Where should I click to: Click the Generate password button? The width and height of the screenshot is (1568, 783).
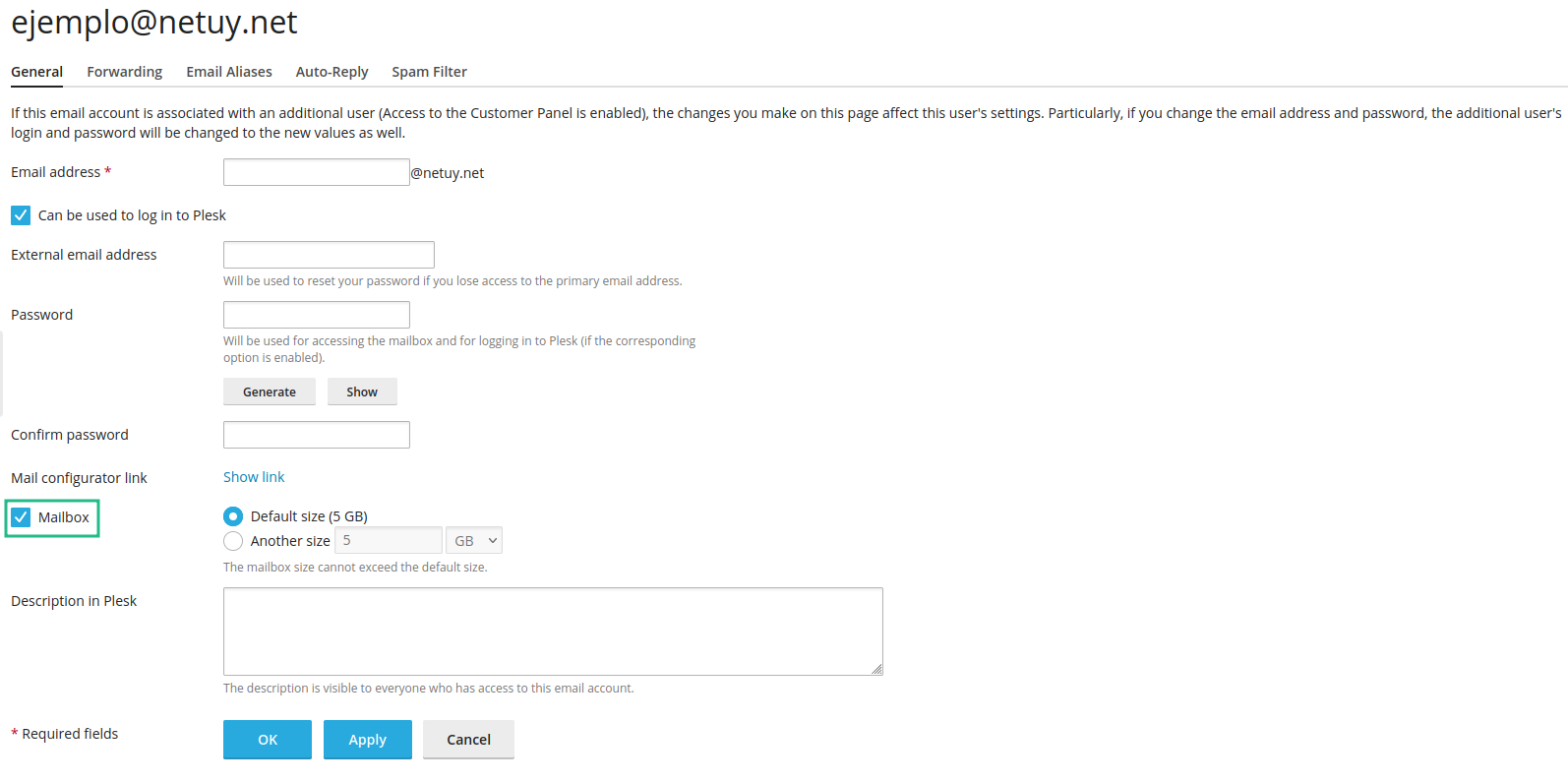pyautogui.click(x=269, y=391)
